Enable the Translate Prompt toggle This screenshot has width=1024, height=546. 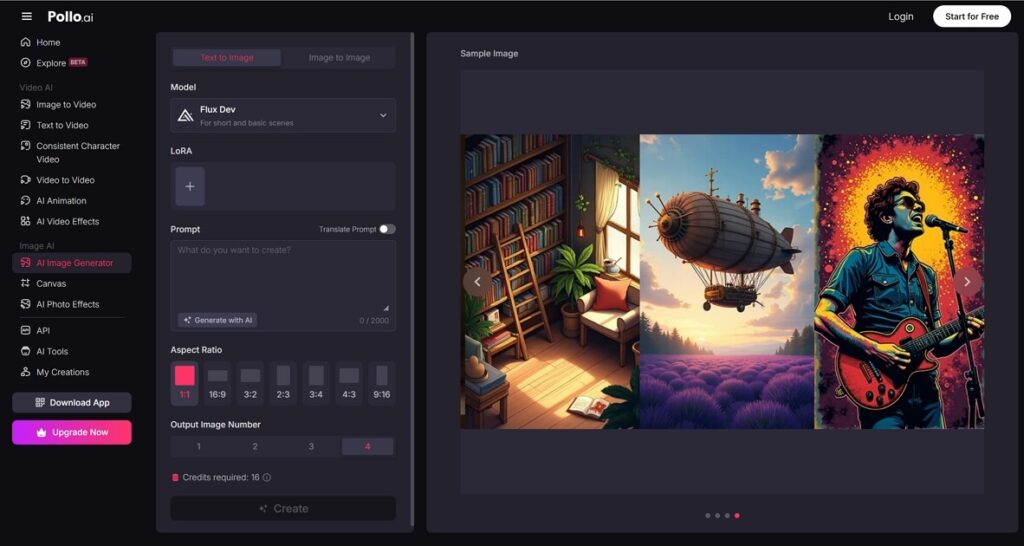click(386, 229)
